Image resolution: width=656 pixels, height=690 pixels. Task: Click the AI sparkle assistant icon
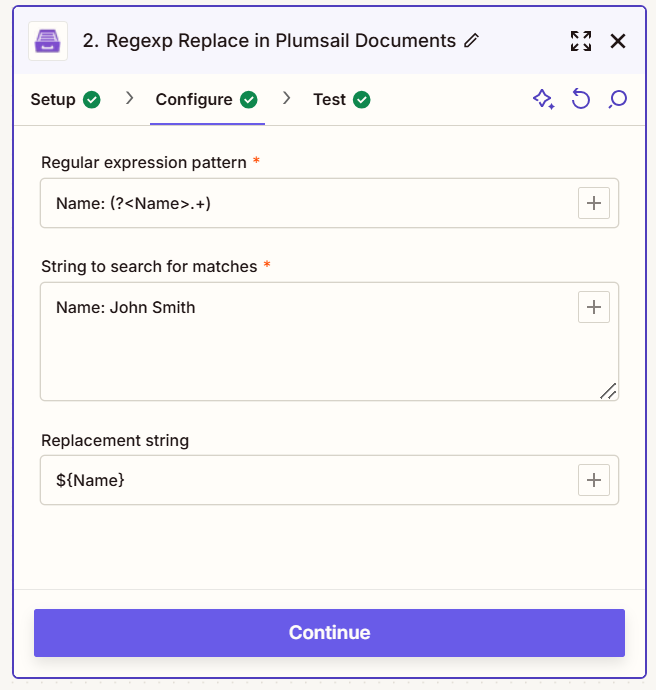tap(544, 99)
